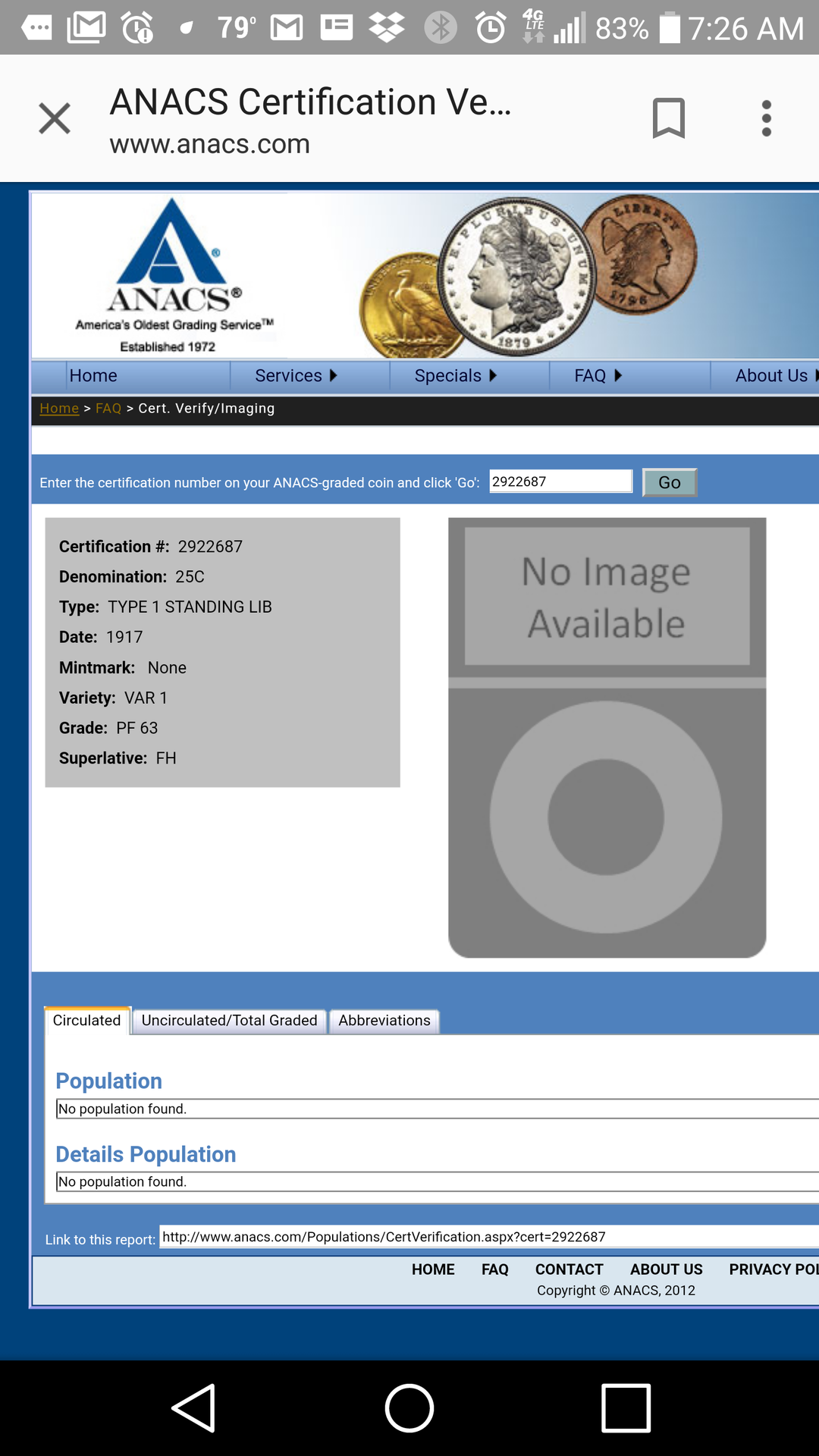The width and height of the screenshot is (819, 1456).
Task: Click the Details Population heading
Action: pos(146,1154)
